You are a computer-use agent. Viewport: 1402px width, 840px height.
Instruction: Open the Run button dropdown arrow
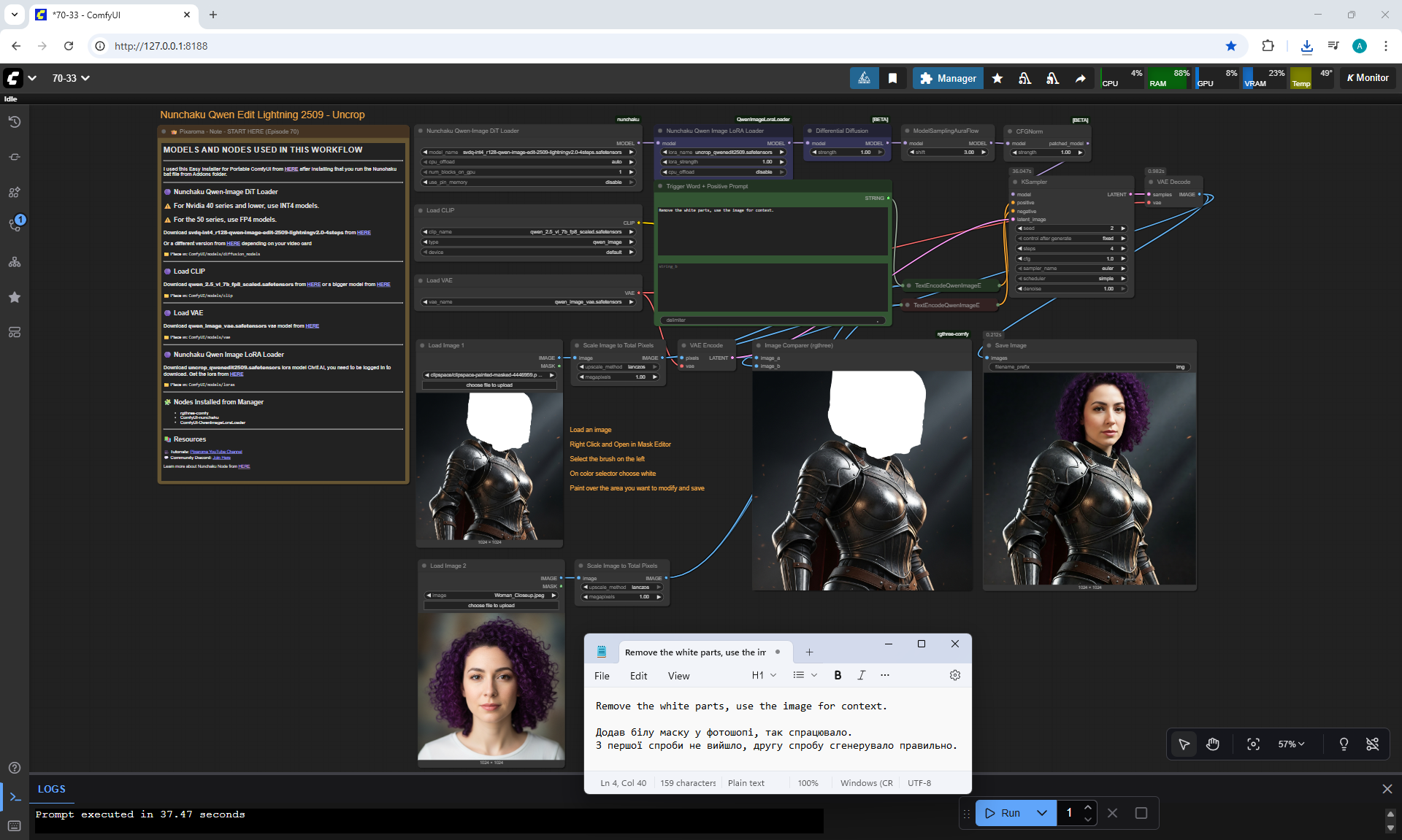(x=1042, y=813)
